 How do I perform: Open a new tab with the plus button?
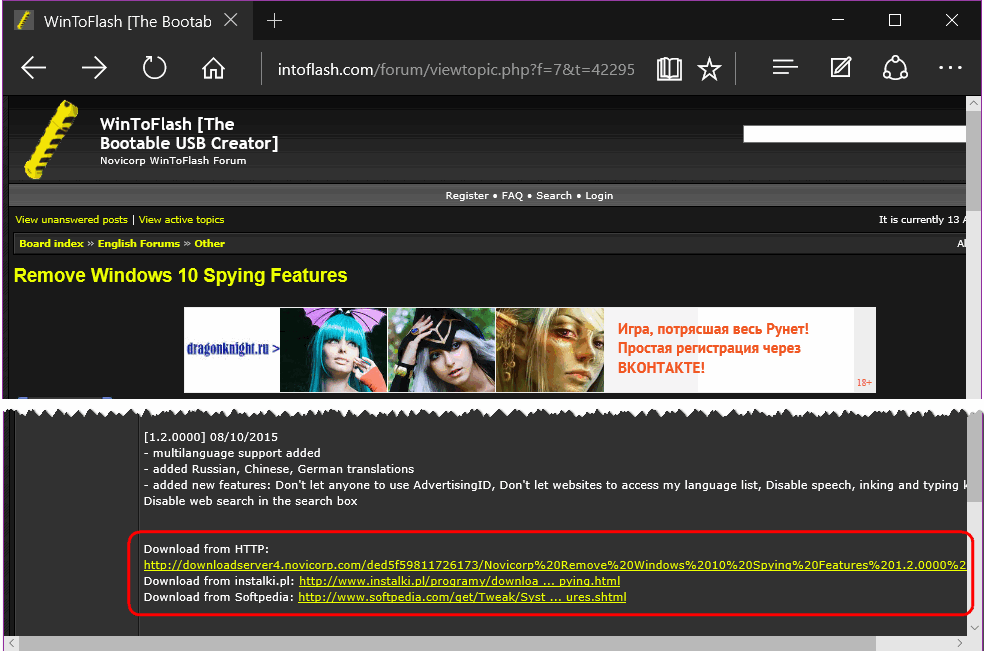click(274, 21)
